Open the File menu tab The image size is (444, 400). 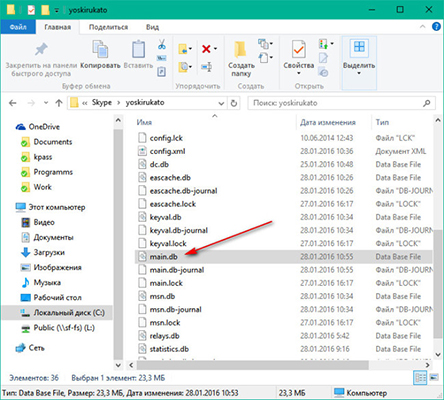[18, 27]
